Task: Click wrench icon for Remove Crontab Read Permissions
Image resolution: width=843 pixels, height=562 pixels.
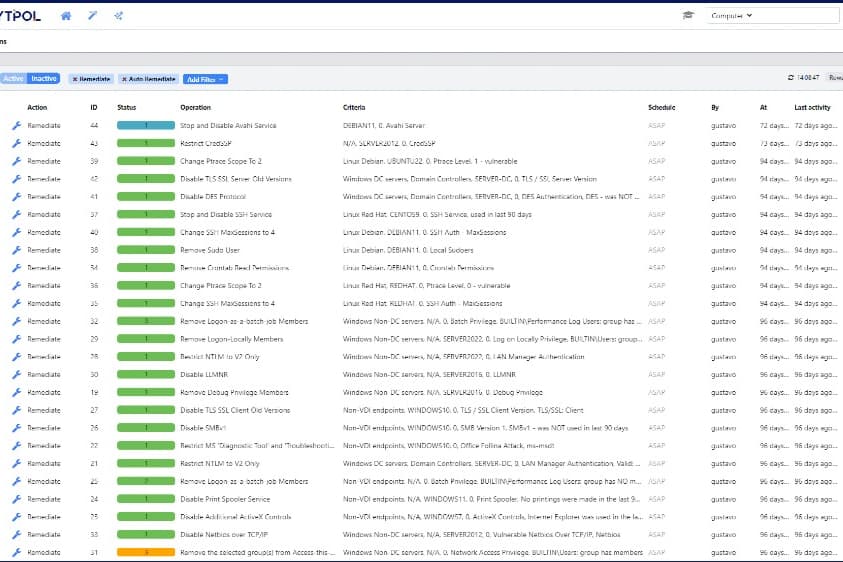Action: pos(16,267)
